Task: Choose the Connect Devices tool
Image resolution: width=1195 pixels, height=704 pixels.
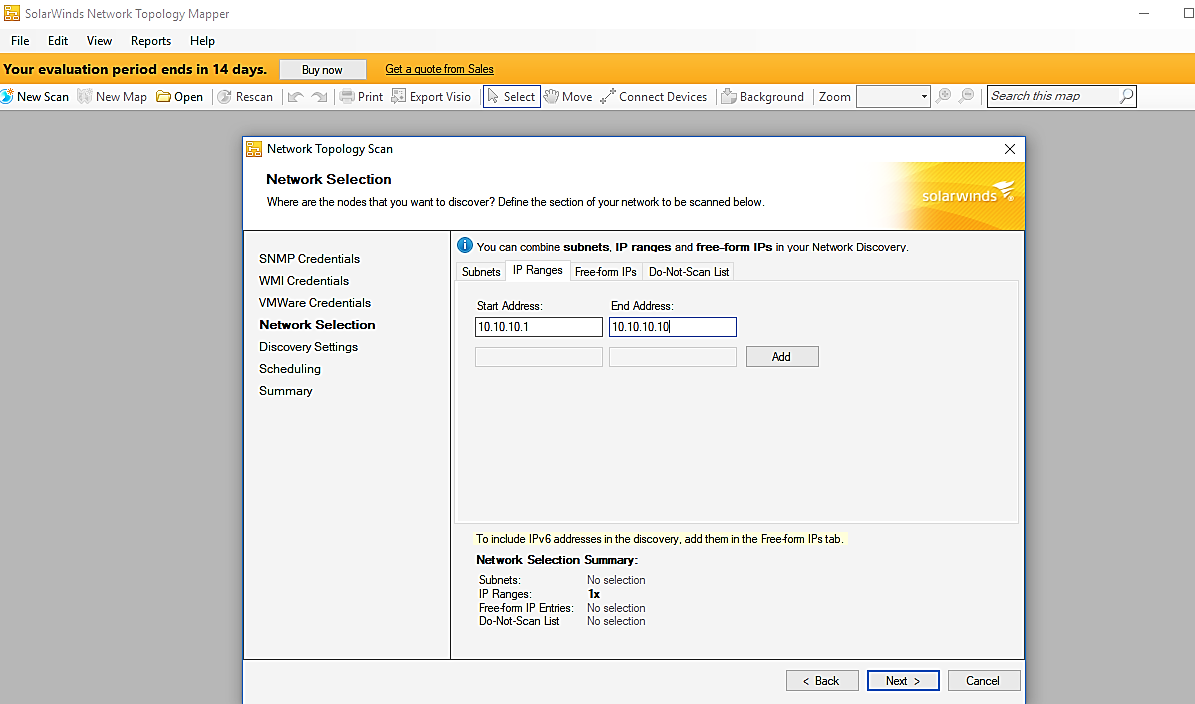Action: tap(654, 97)
